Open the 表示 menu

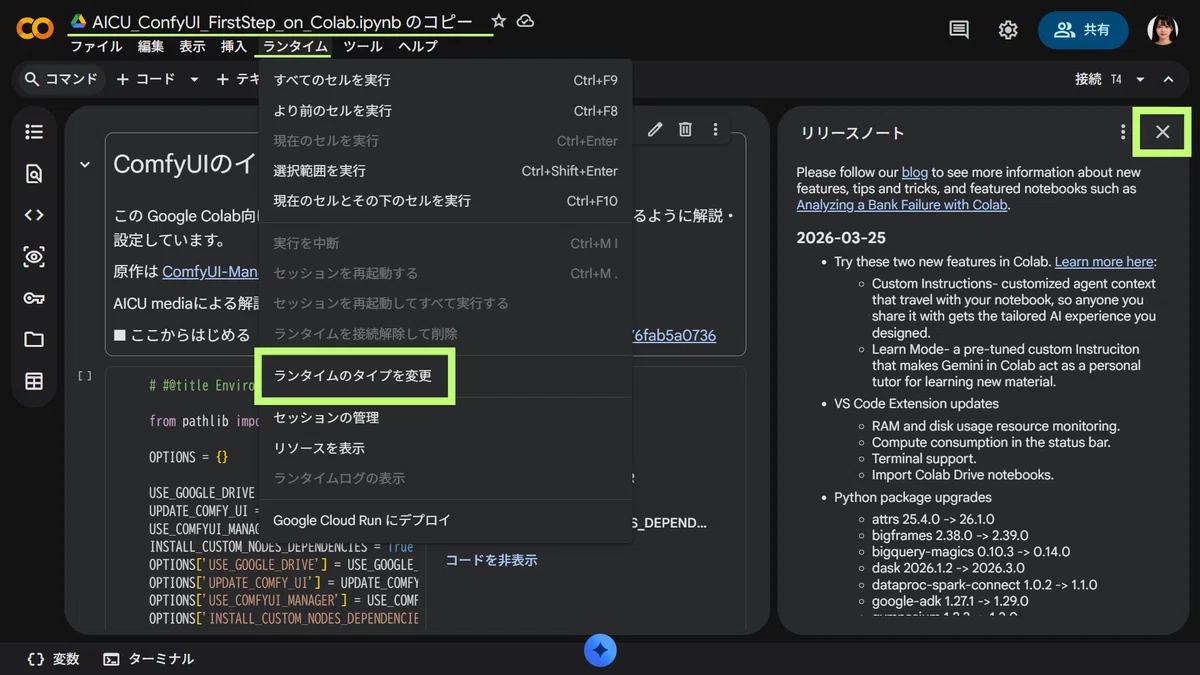pos(192,47)
